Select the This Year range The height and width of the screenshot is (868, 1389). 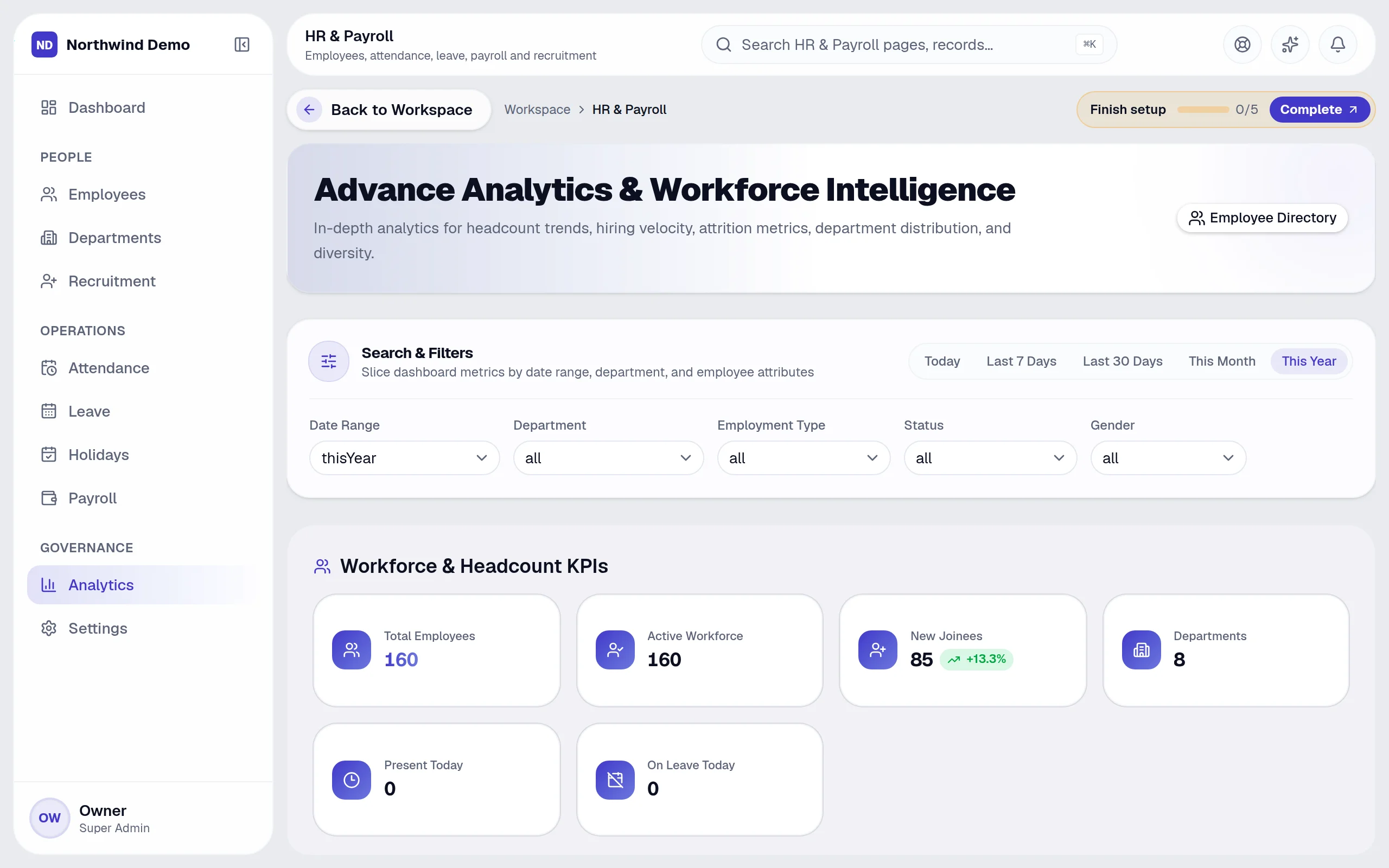pos(1309,361)
